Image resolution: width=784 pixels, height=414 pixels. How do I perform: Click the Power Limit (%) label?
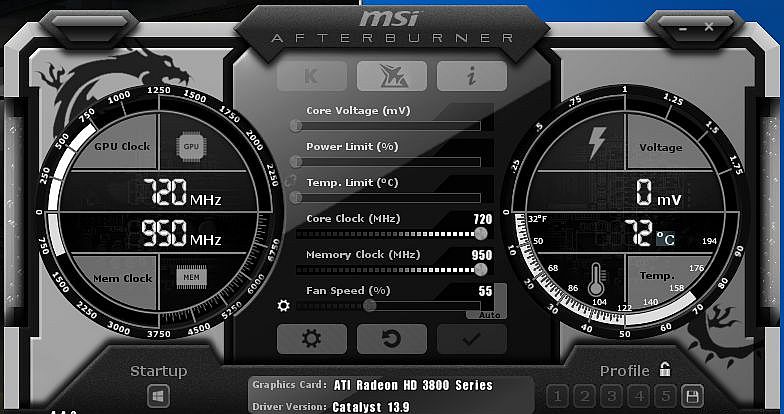(x=352, y=146)
